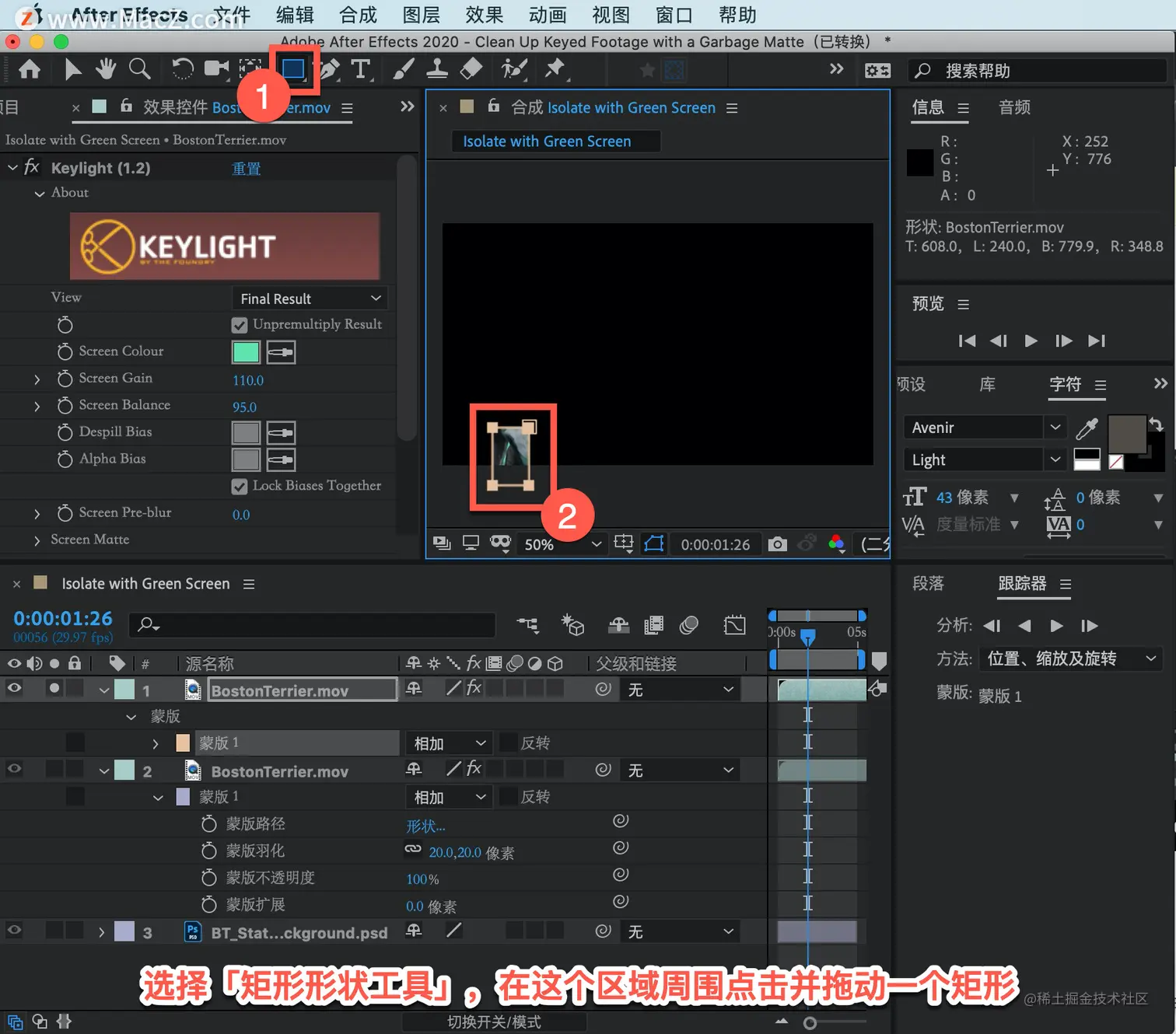Open View Final Result dropdown

(310, 299)
